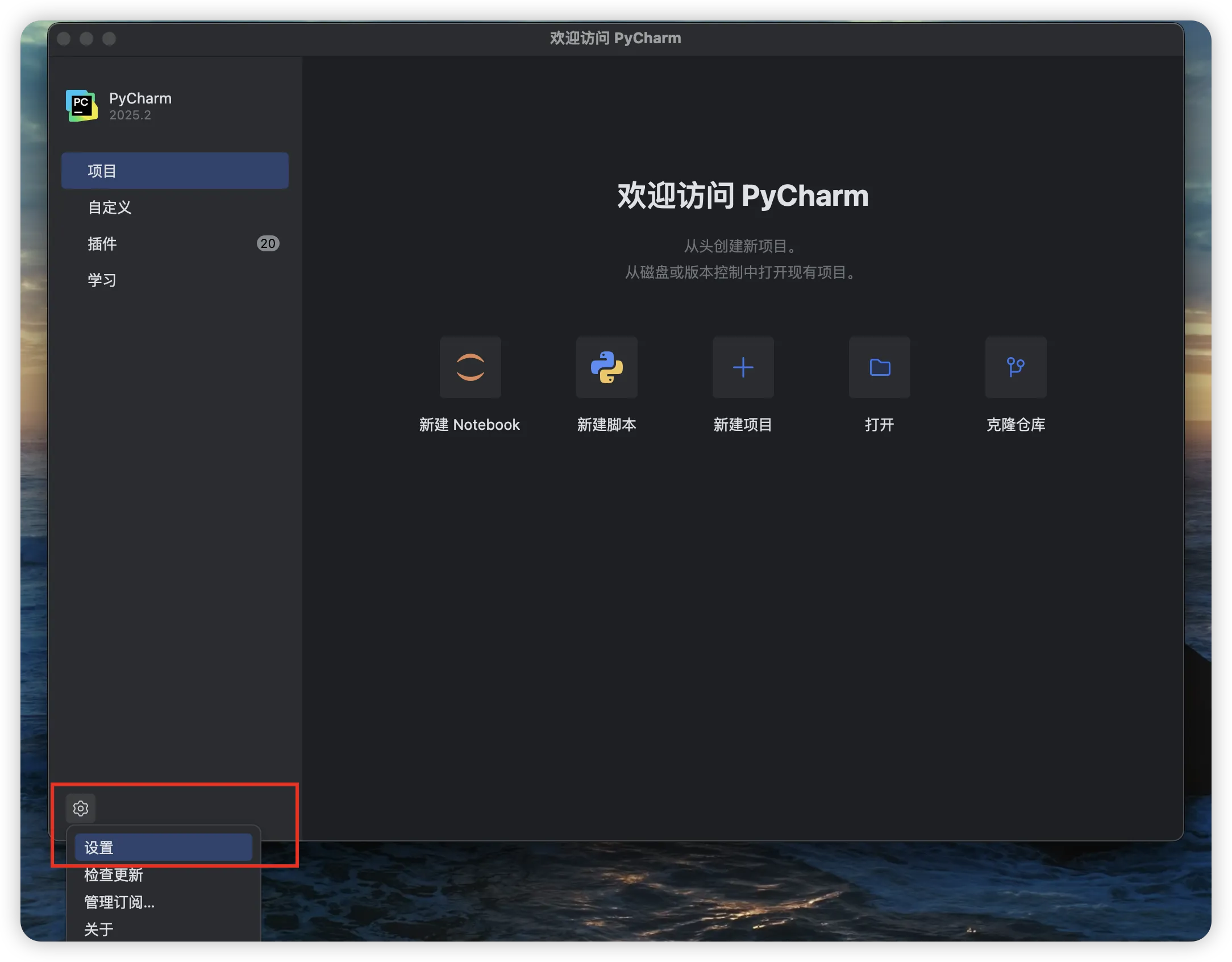Select 设置 in the popup menu

click(163, 848)
